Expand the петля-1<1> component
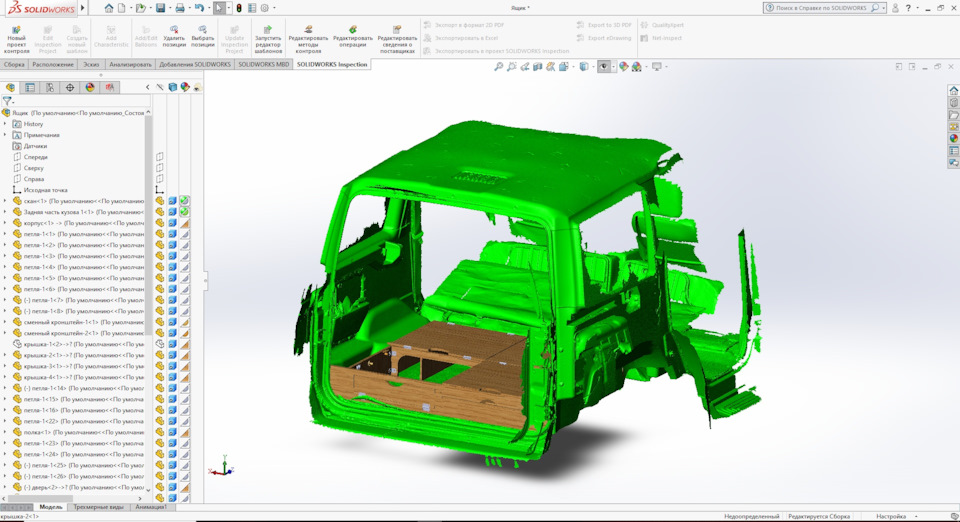960x522 pixels. pyautogui.click(x=6, y=234)
